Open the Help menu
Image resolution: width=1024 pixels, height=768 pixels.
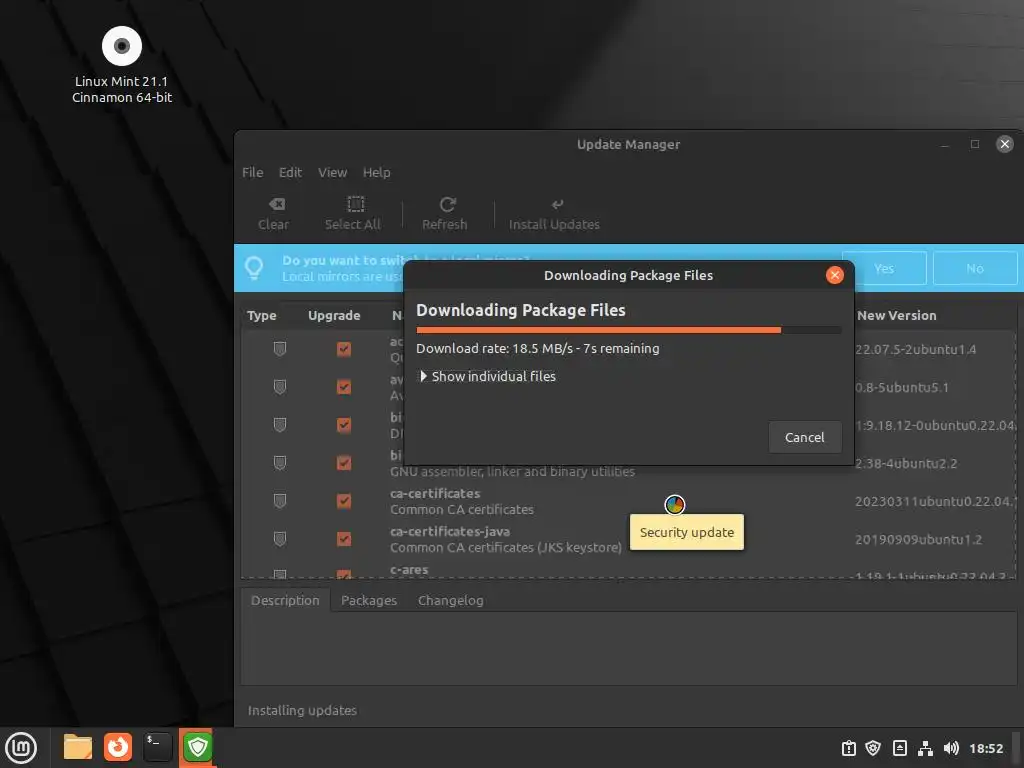[x=376, y=172]
